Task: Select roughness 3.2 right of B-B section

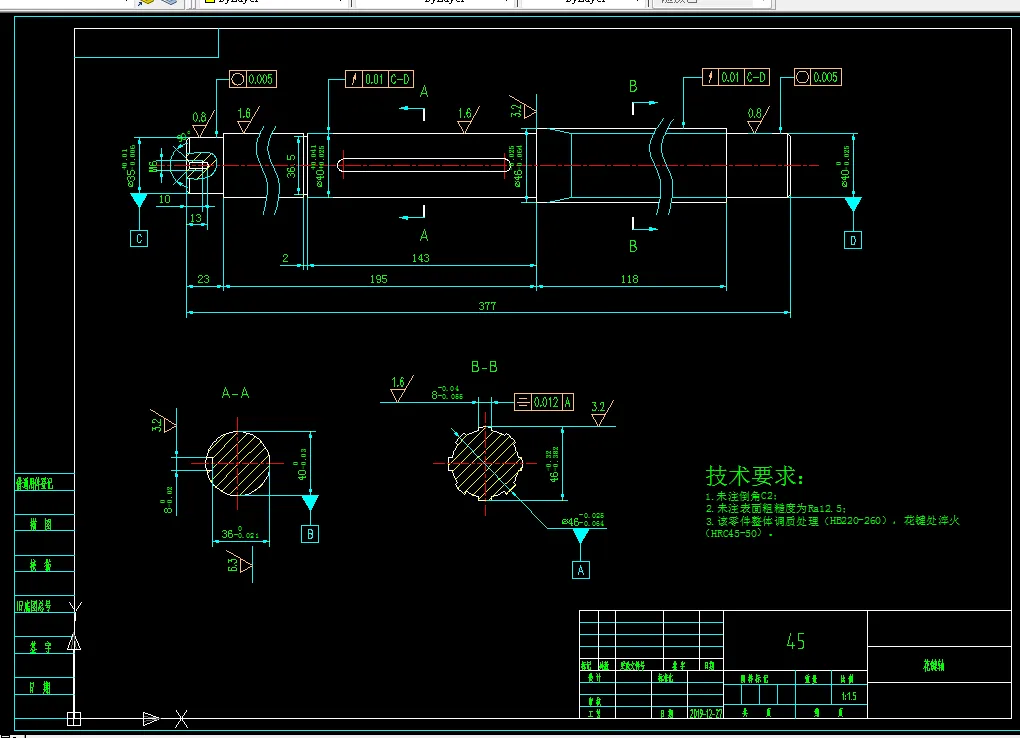Action: tap(602, 413)
